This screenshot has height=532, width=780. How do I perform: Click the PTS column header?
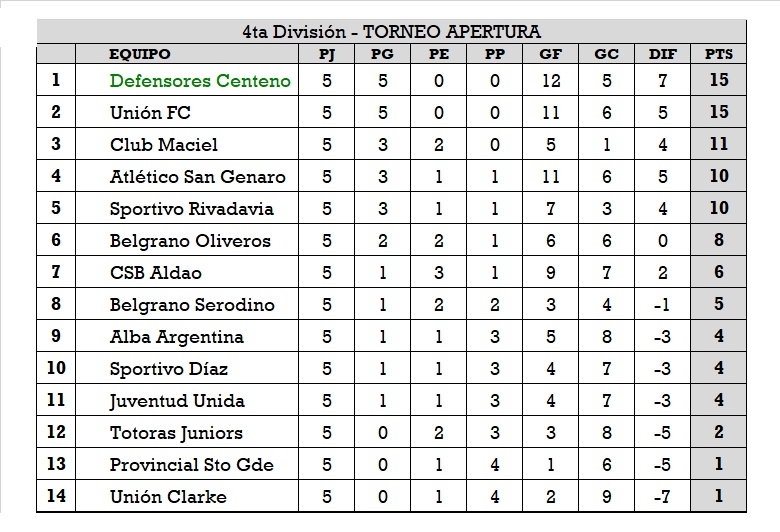click(717, 54)
